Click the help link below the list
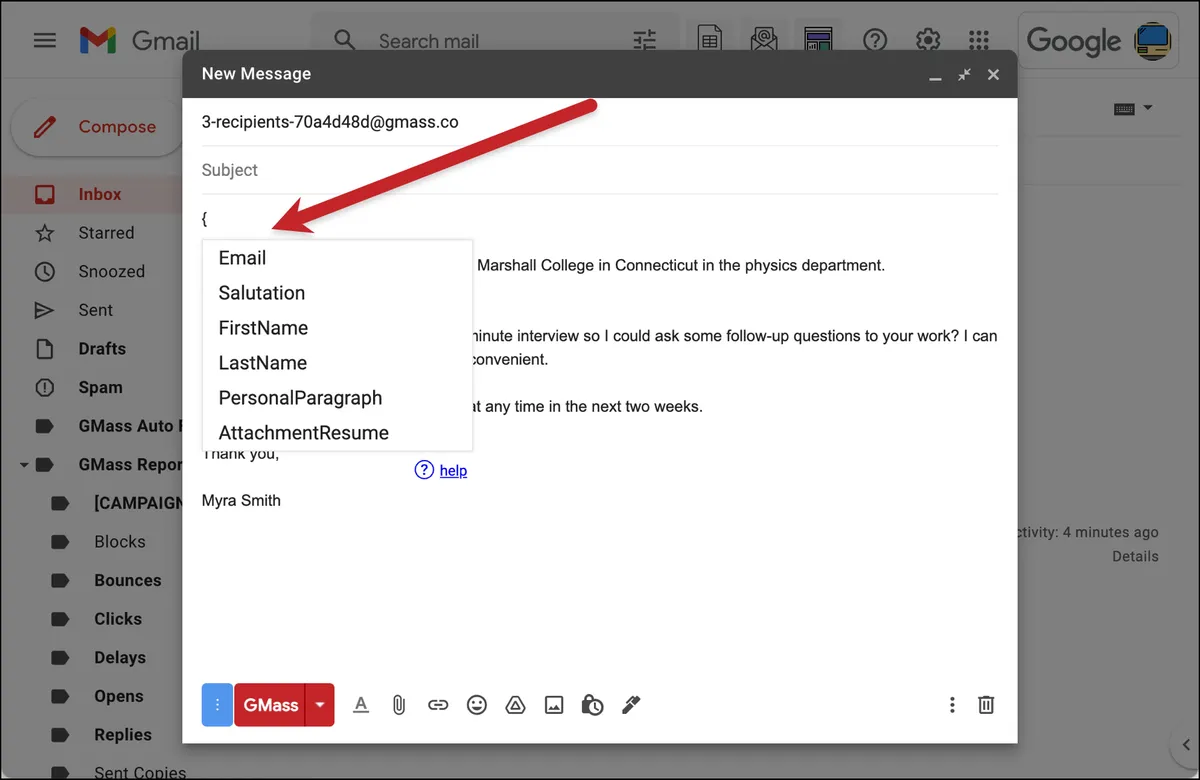The width and height of the screenshot is (1200, 780). [x=453, y=470]
